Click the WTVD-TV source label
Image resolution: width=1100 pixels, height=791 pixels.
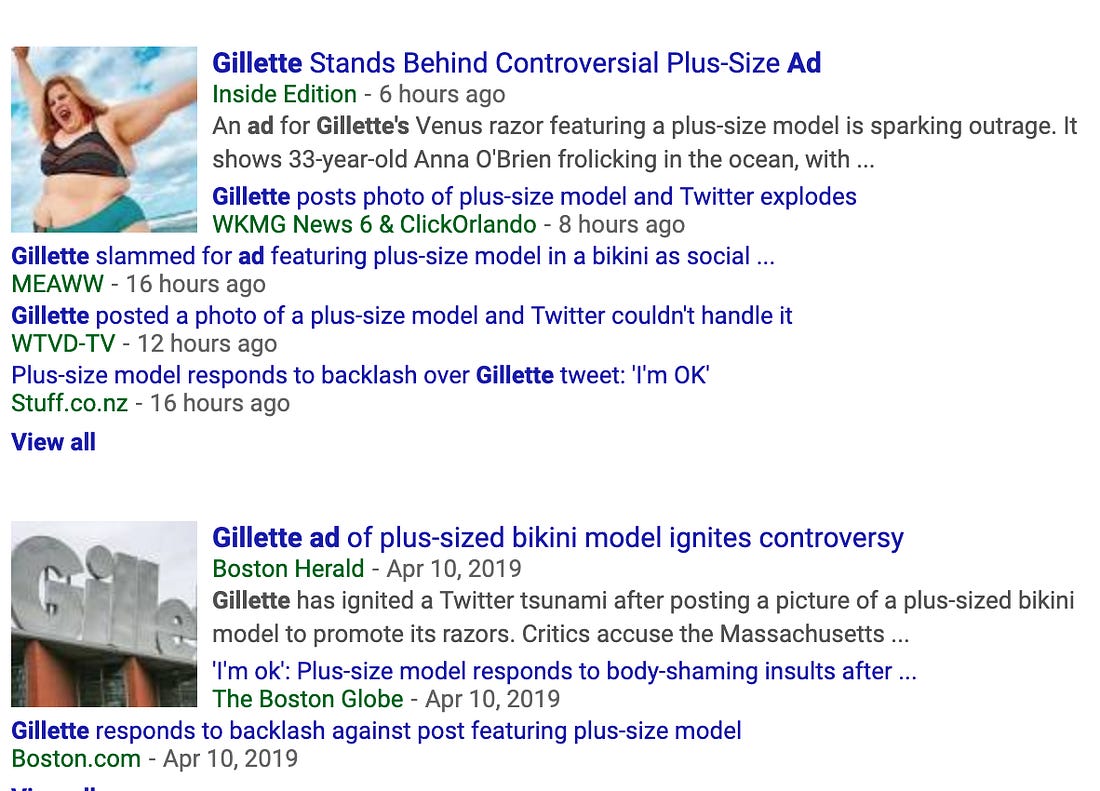63,344
